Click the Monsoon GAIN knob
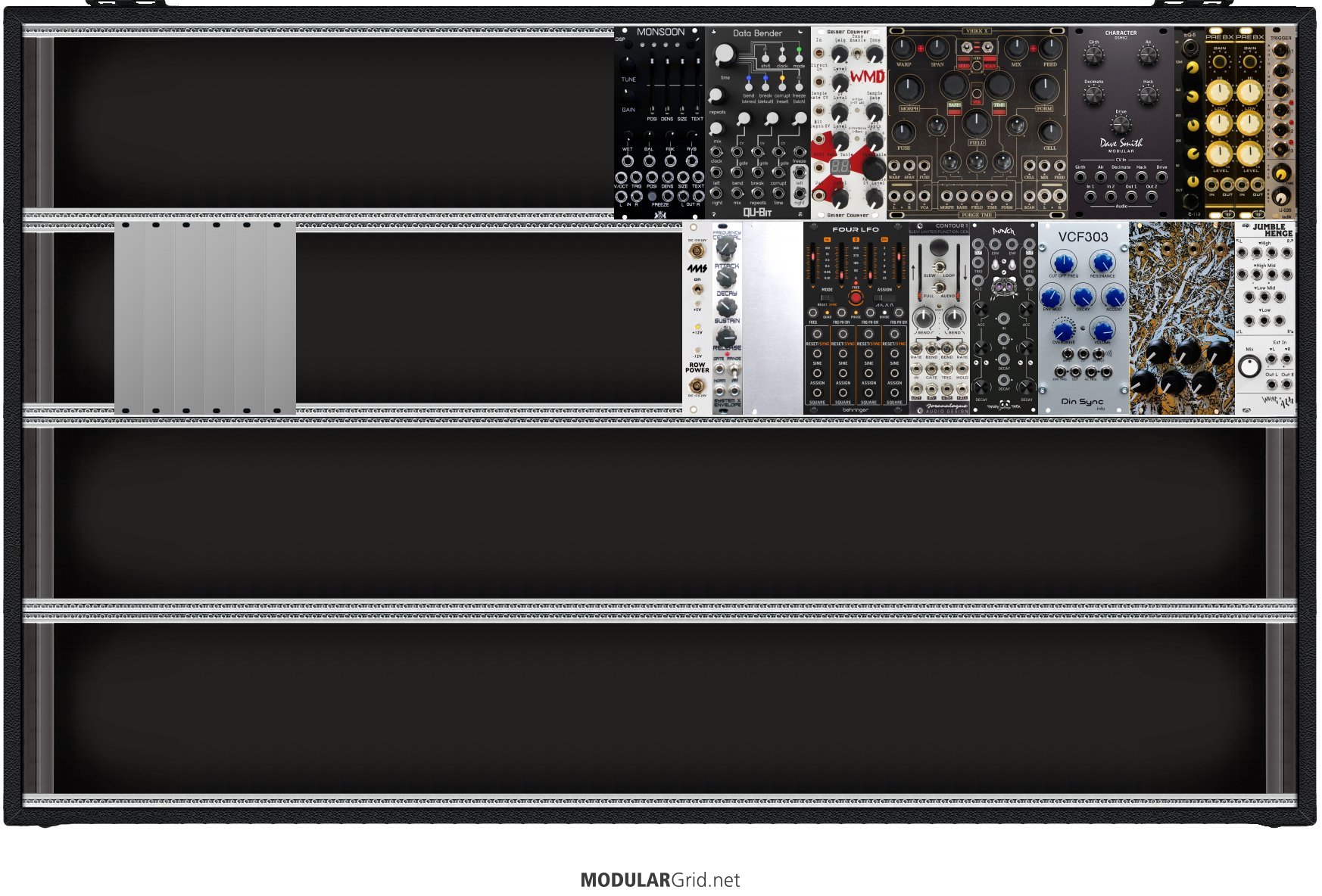This screenshot has width=1322, height=896. click(628, 95)
